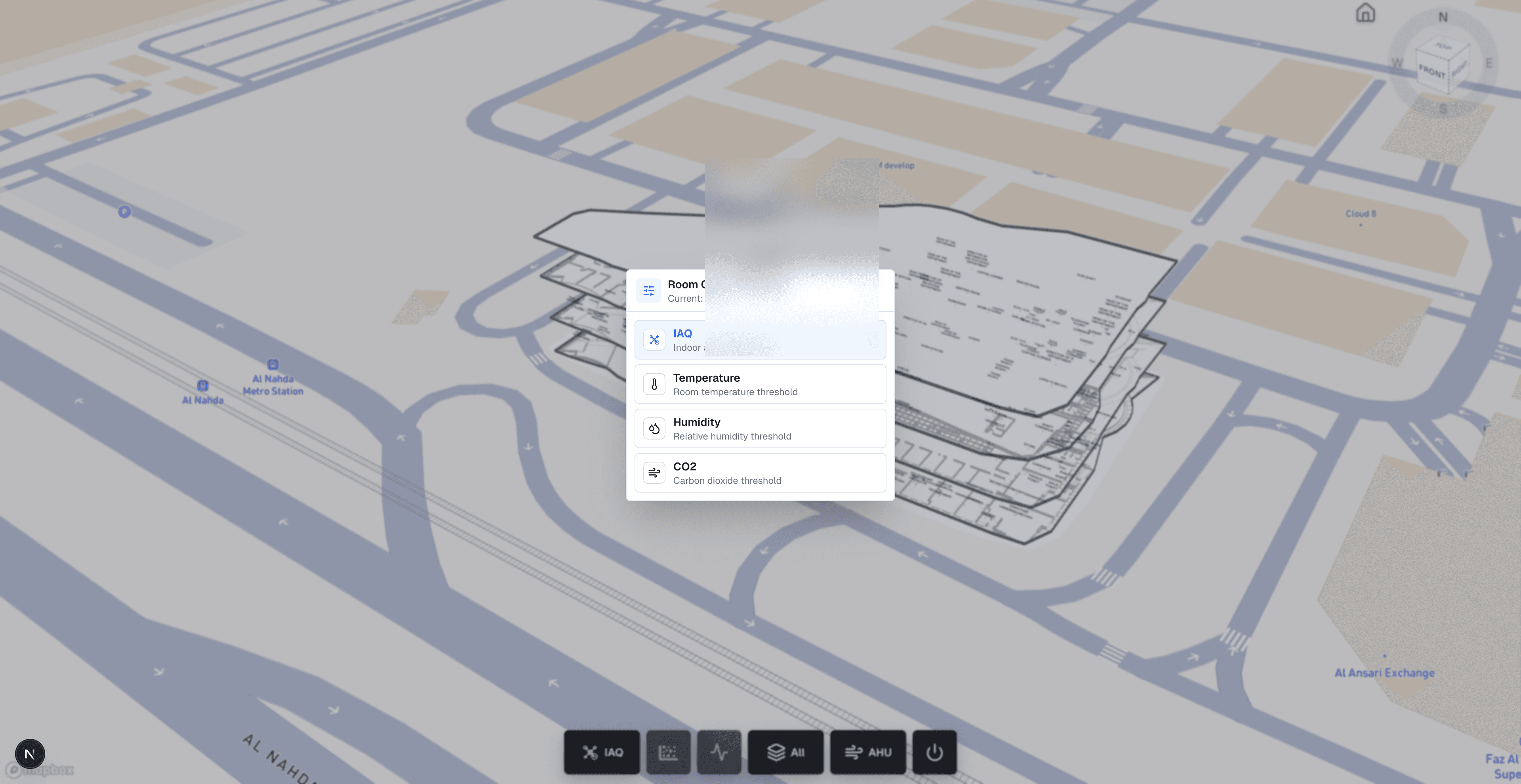Click the stacked layers icon in All button
The height and width of the screenshot is (784, 1521).
[x=776, y=752]
